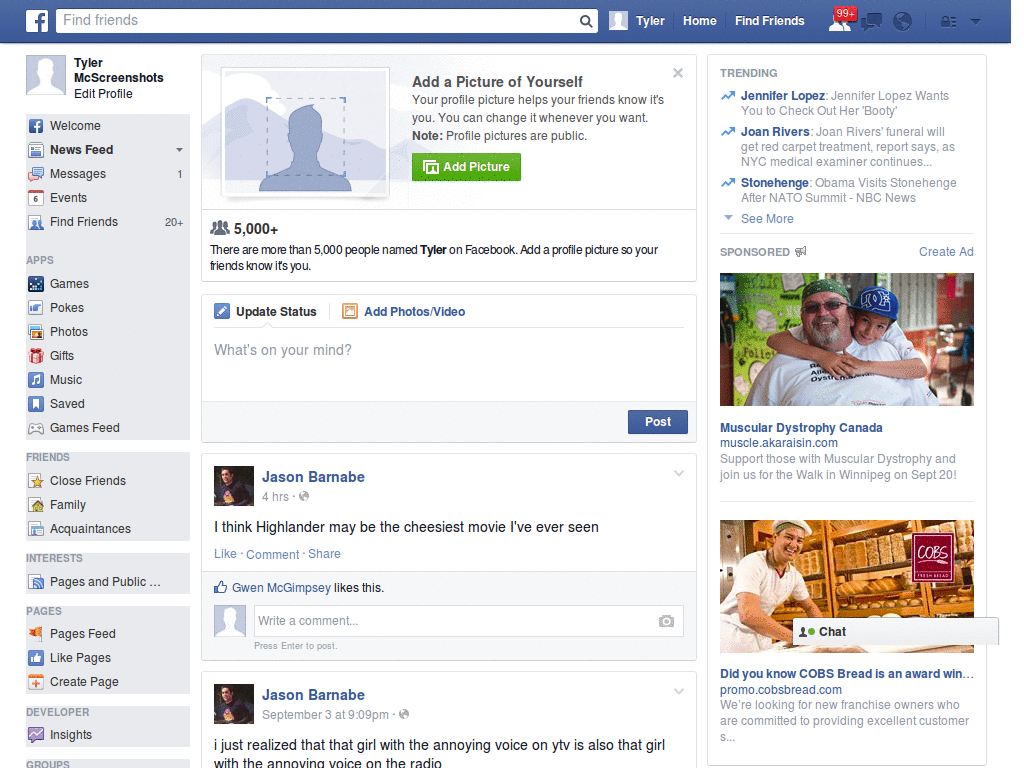1024x768 pixels.
Task: Go to Home in top navigation
Action: tap(699, 21)
